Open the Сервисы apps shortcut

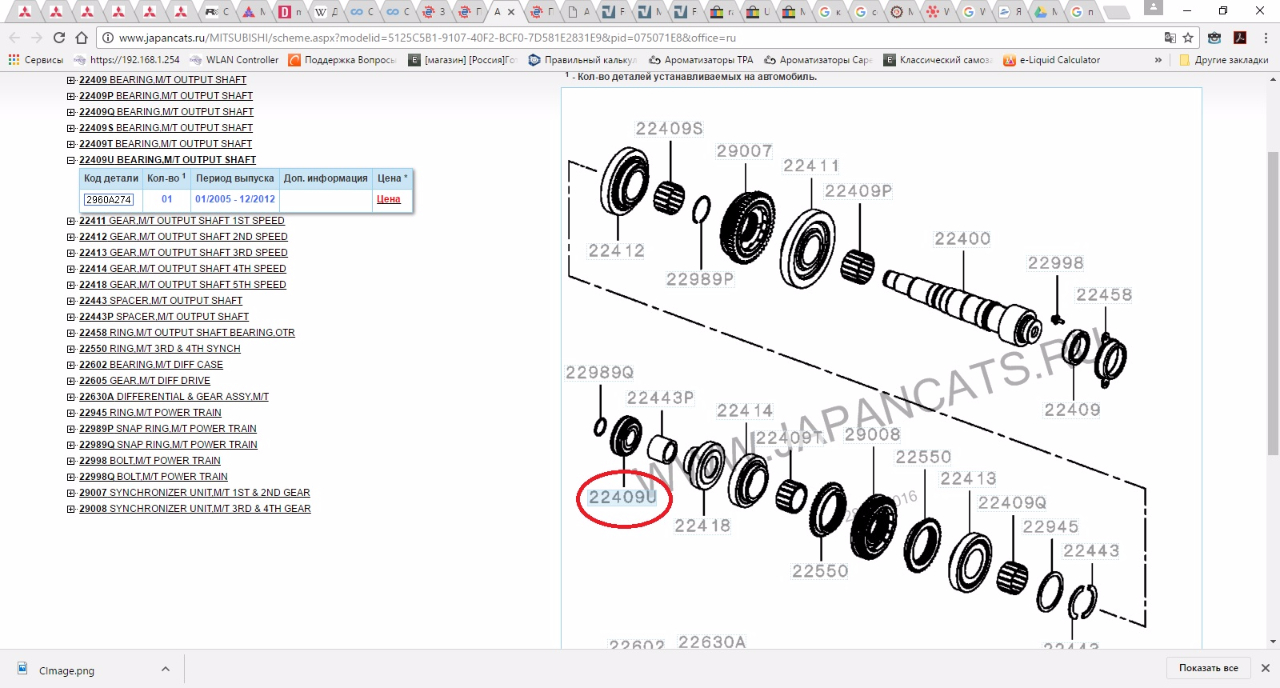pos(36,60)
